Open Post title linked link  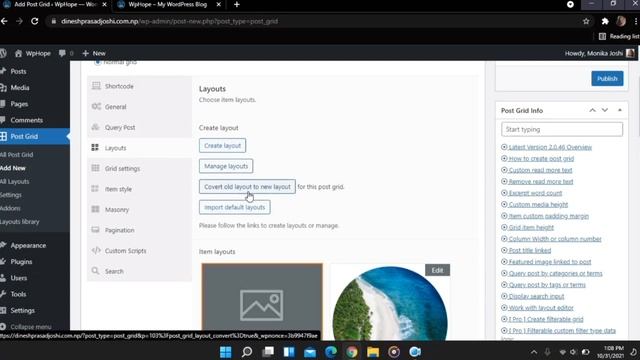[x=529, y=250]
